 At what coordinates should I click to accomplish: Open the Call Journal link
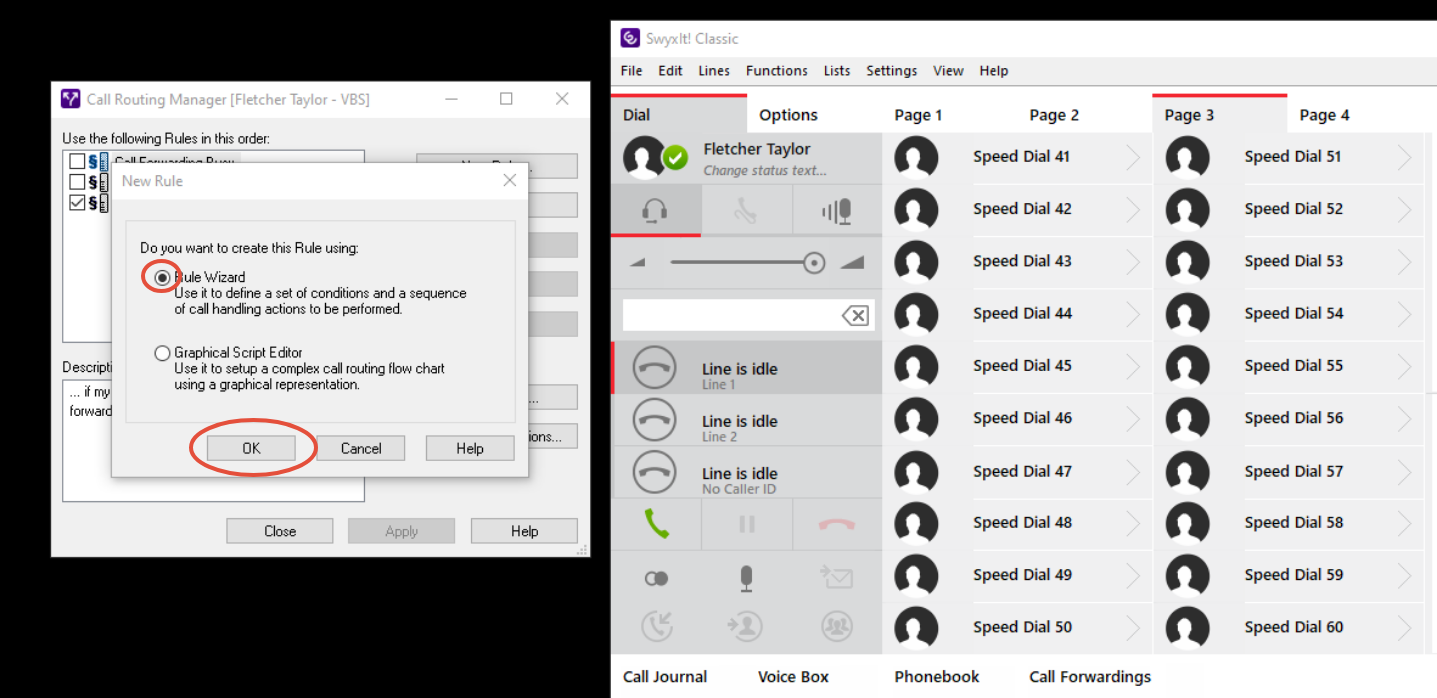tap(665, 677)
